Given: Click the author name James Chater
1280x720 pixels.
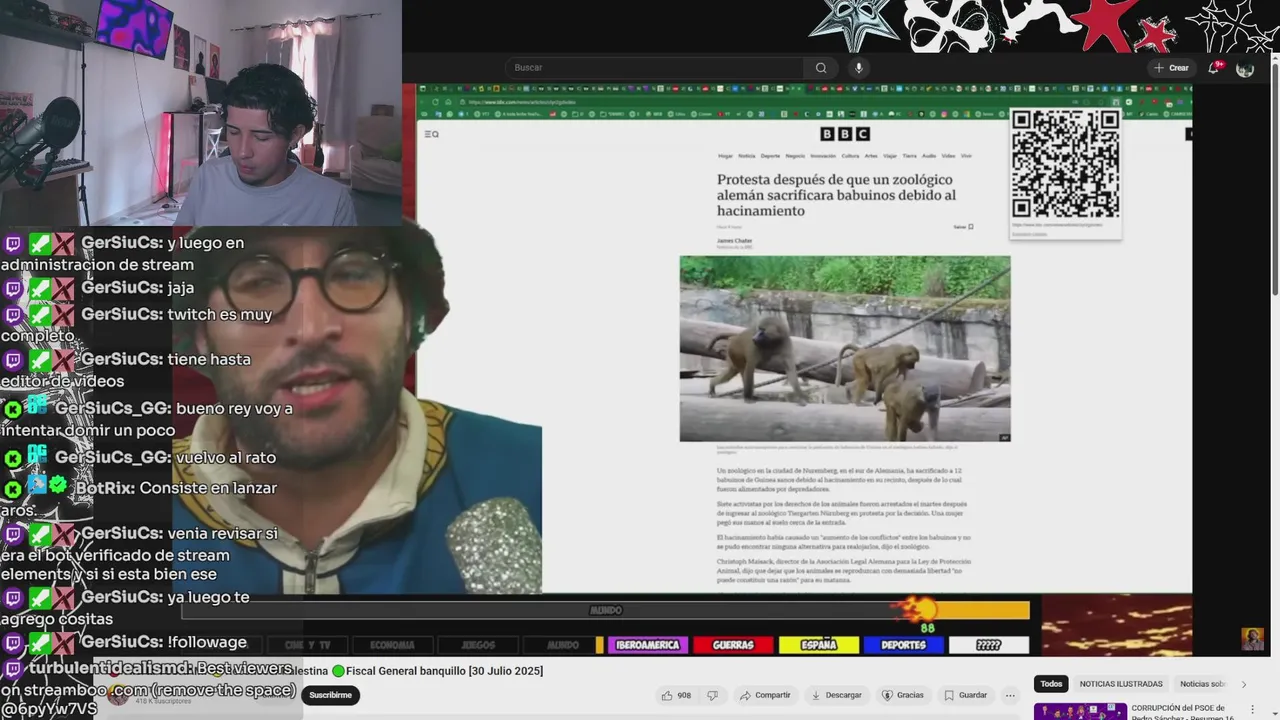Looking at the screenshot, I should 735,241.
